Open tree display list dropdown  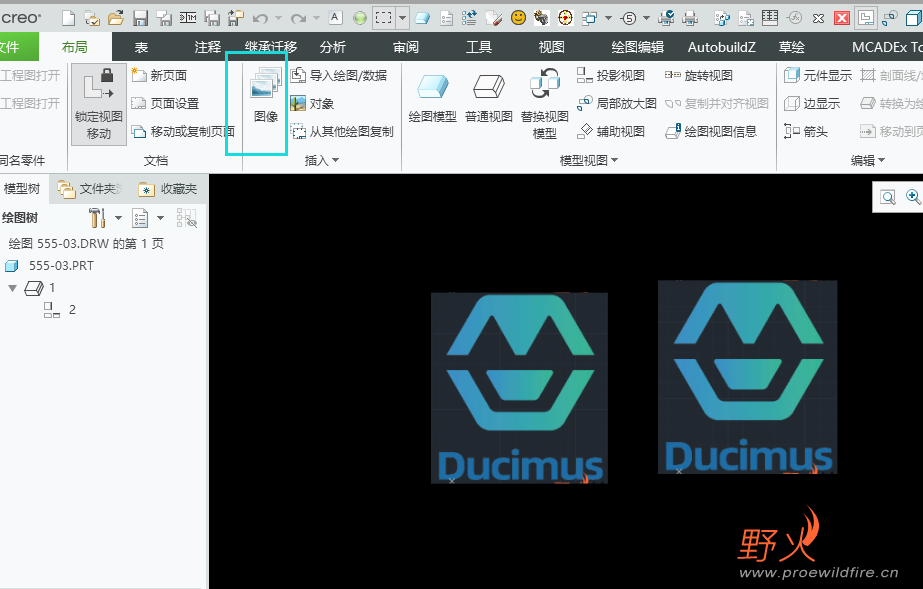coord(160,218)
